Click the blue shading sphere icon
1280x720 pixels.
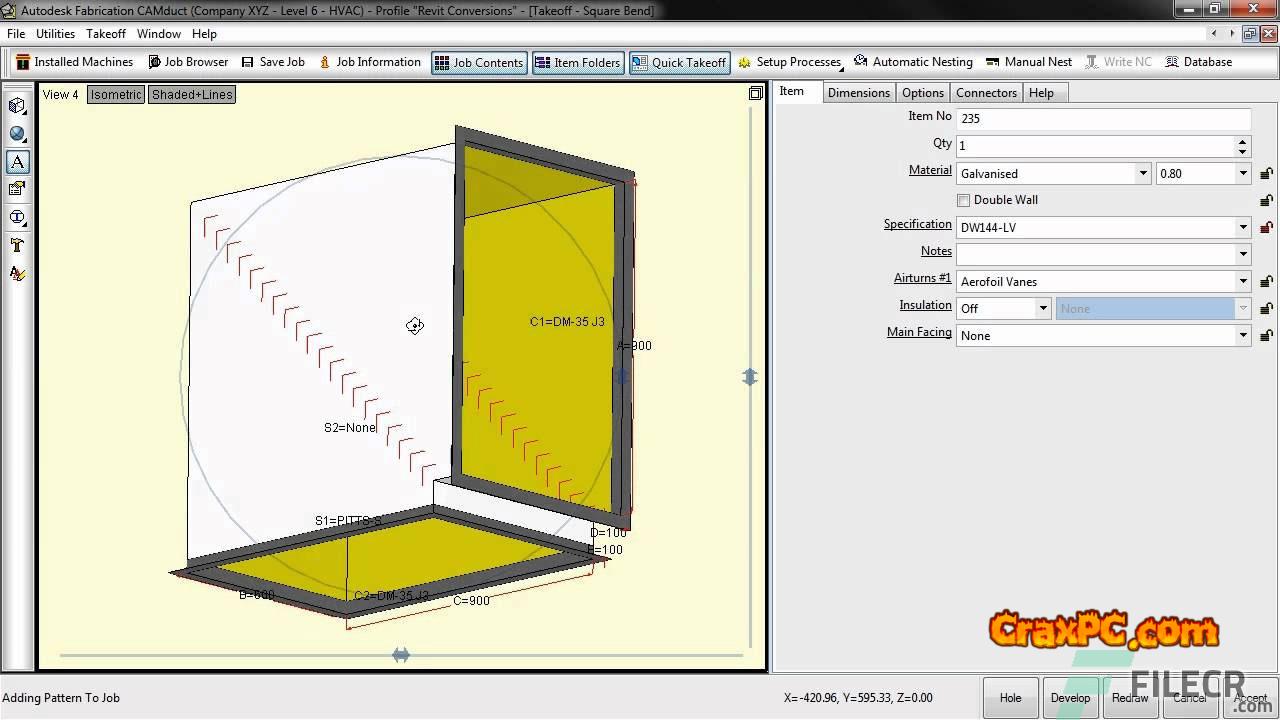tap(17, 134)
